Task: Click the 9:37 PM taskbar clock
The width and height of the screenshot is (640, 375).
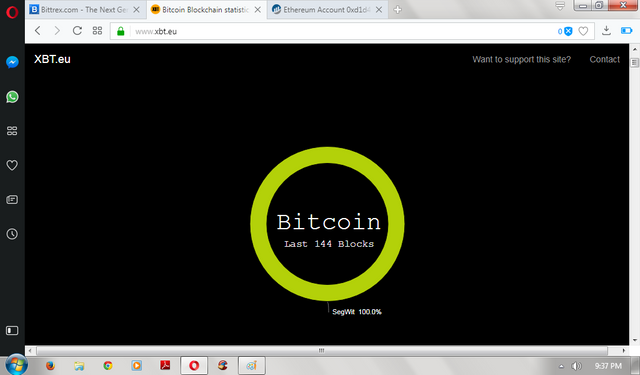Action: coord(608,366)
